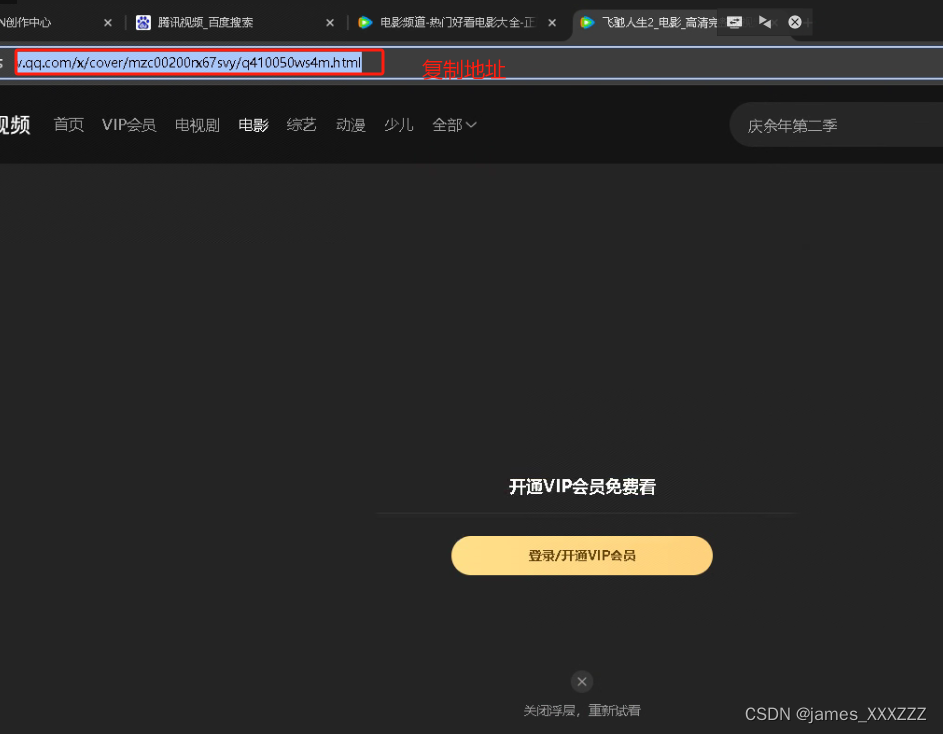Viewport: 943px width, 734px height.
Task: Open the 少儿 channel
Action: click(399, 125)
